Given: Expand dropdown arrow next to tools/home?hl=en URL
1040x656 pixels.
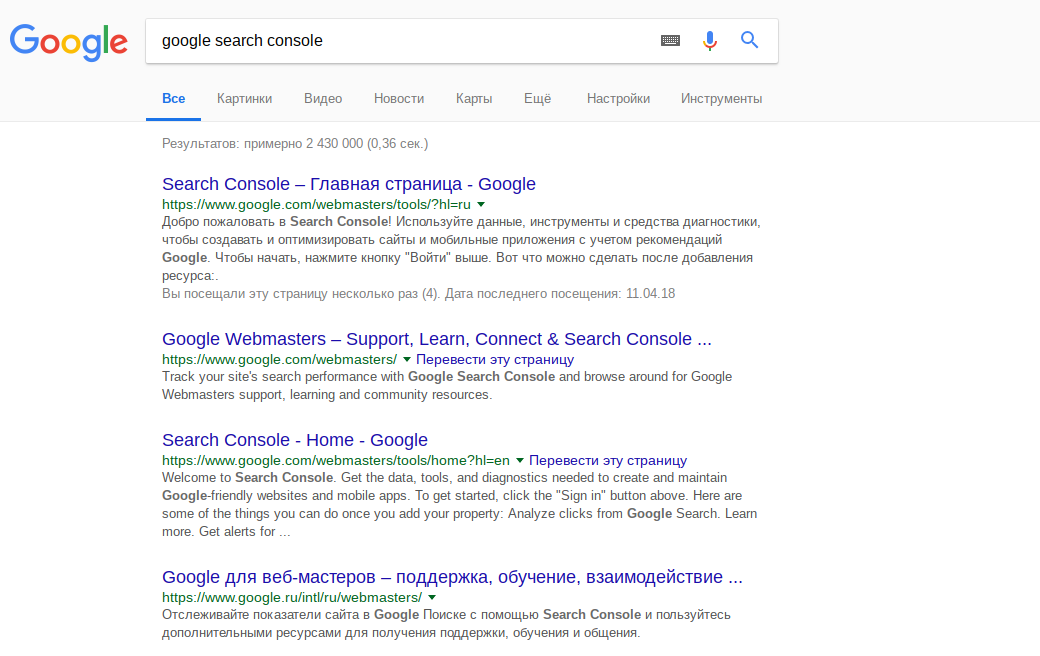Looking at the screenshot, I should [x=520, y=460].
